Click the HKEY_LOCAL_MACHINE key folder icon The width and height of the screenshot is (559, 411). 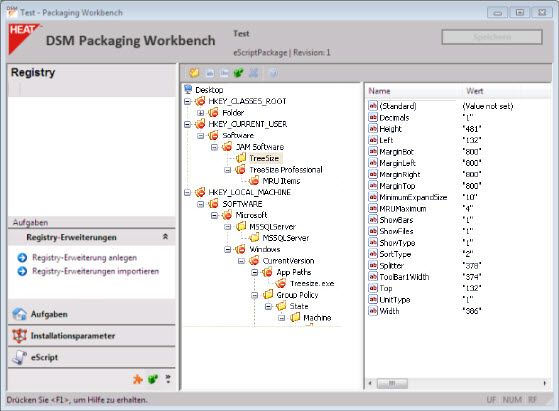(x=200, y=192)
